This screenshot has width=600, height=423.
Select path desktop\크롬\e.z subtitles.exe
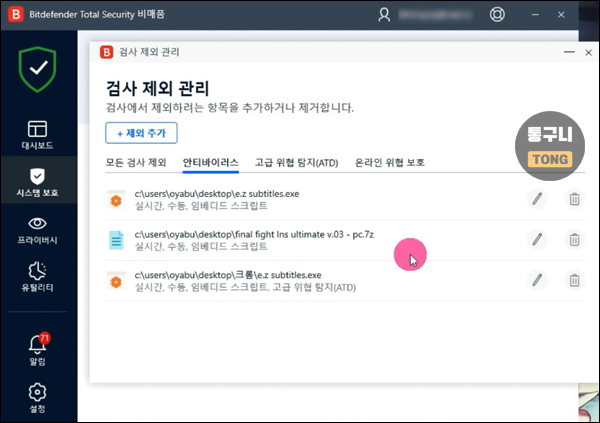(228, 275)
